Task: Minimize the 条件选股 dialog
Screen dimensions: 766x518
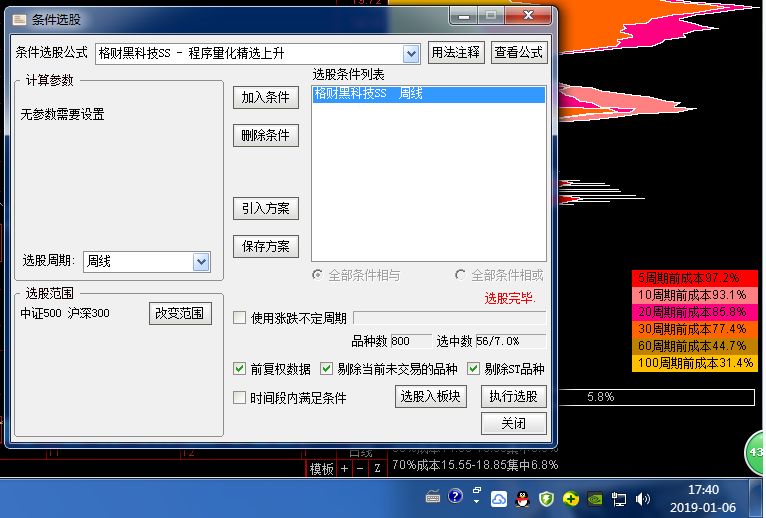Action: [464, 16]
